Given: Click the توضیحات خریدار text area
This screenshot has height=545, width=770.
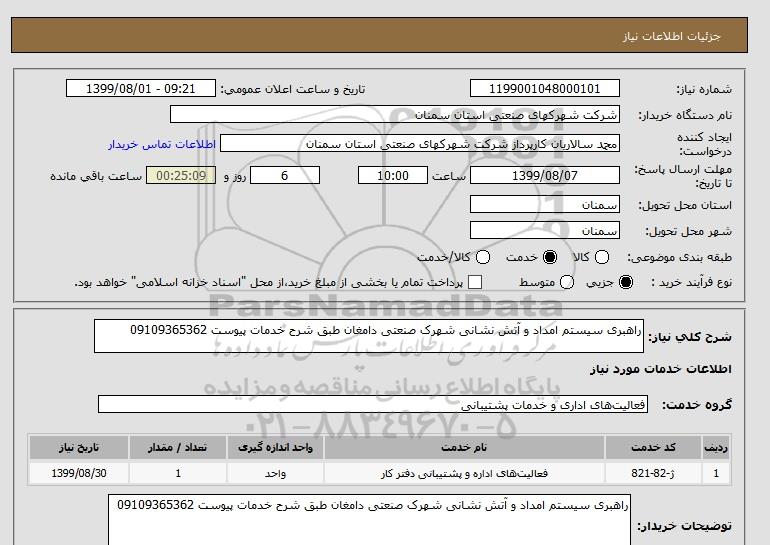Looking at the screenshot, I should [x=369, y=519].
